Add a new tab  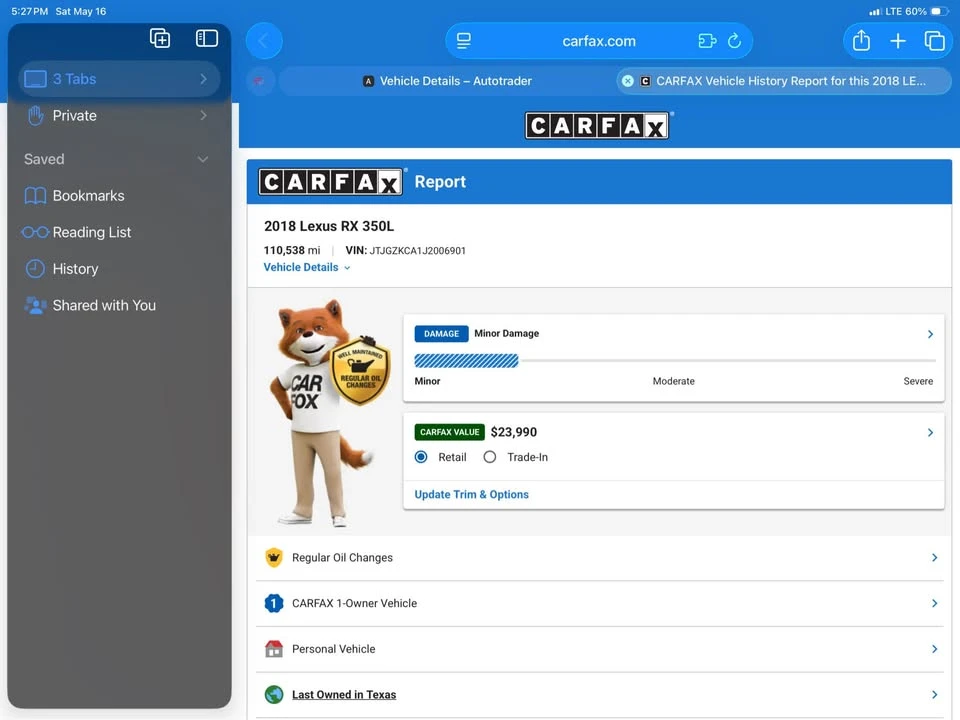[898, 41]
